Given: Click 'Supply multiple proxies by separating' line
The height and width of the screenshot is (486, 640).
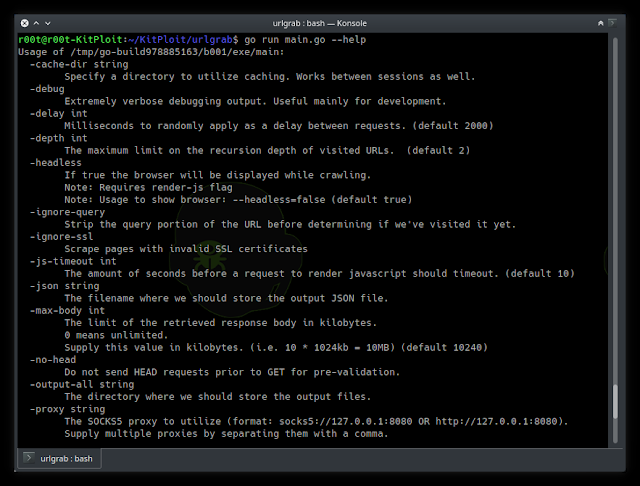Looking at the screenshot, I should click(226, 433).
